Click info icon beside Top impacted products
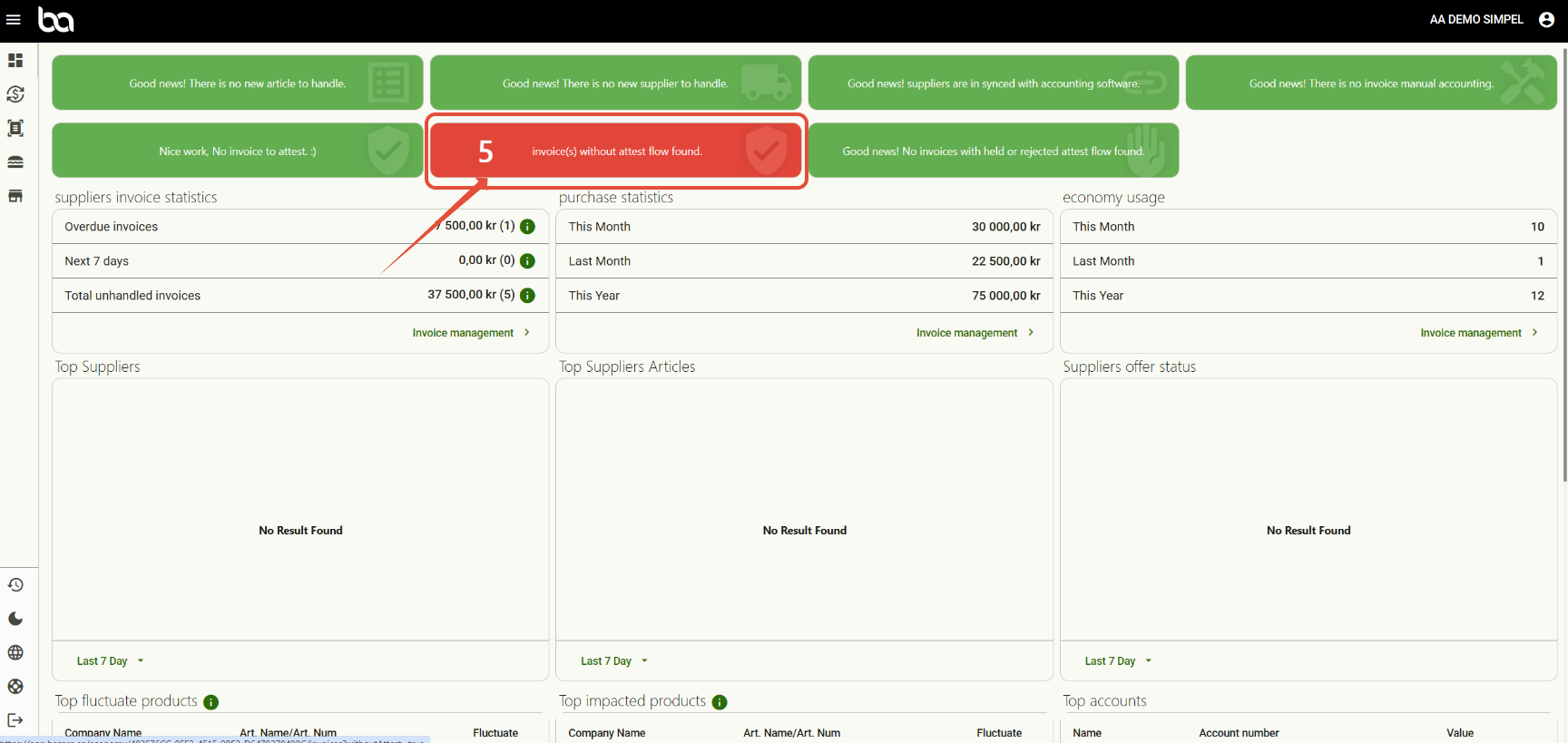1568x743 pixels. point(720,702)
